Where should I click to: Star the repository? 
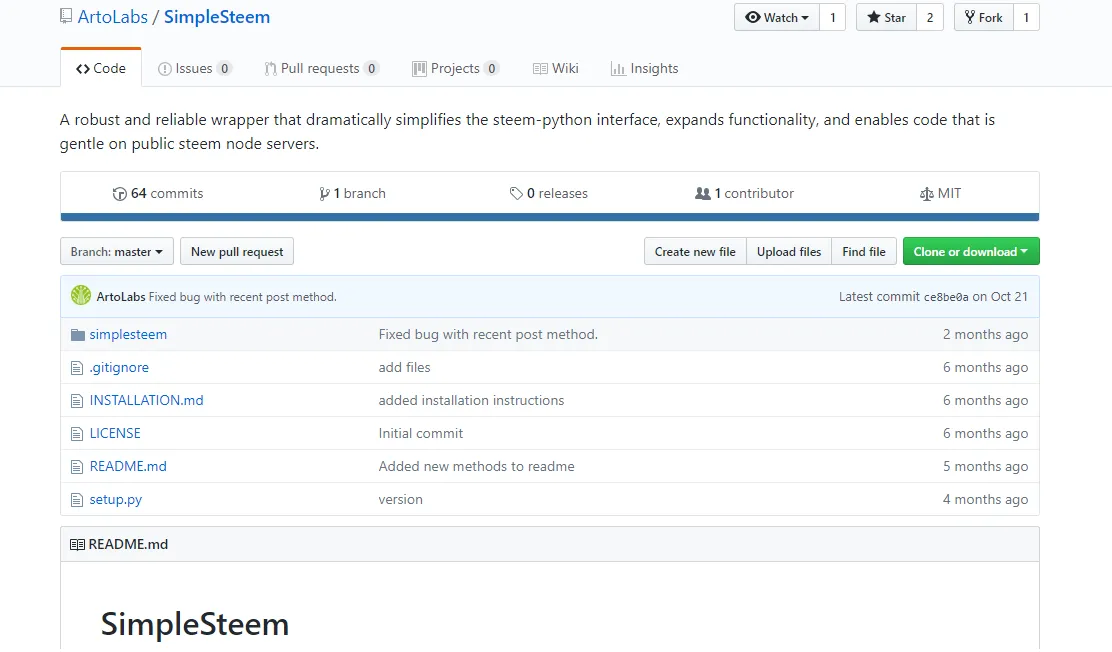(x=886, y=18)
